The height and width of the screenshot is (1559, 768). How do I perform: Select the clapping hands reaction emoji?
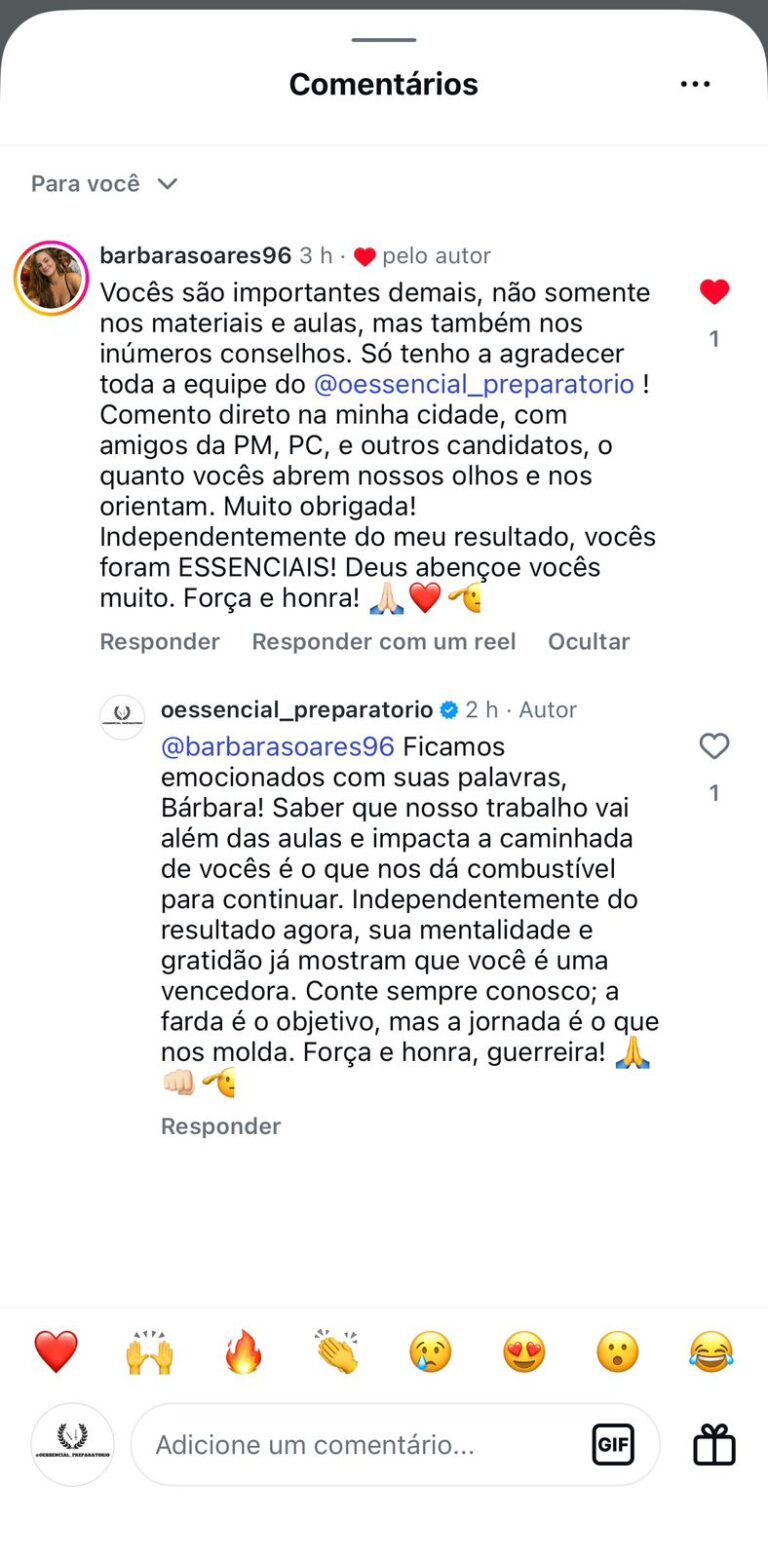click(336, 1352)
